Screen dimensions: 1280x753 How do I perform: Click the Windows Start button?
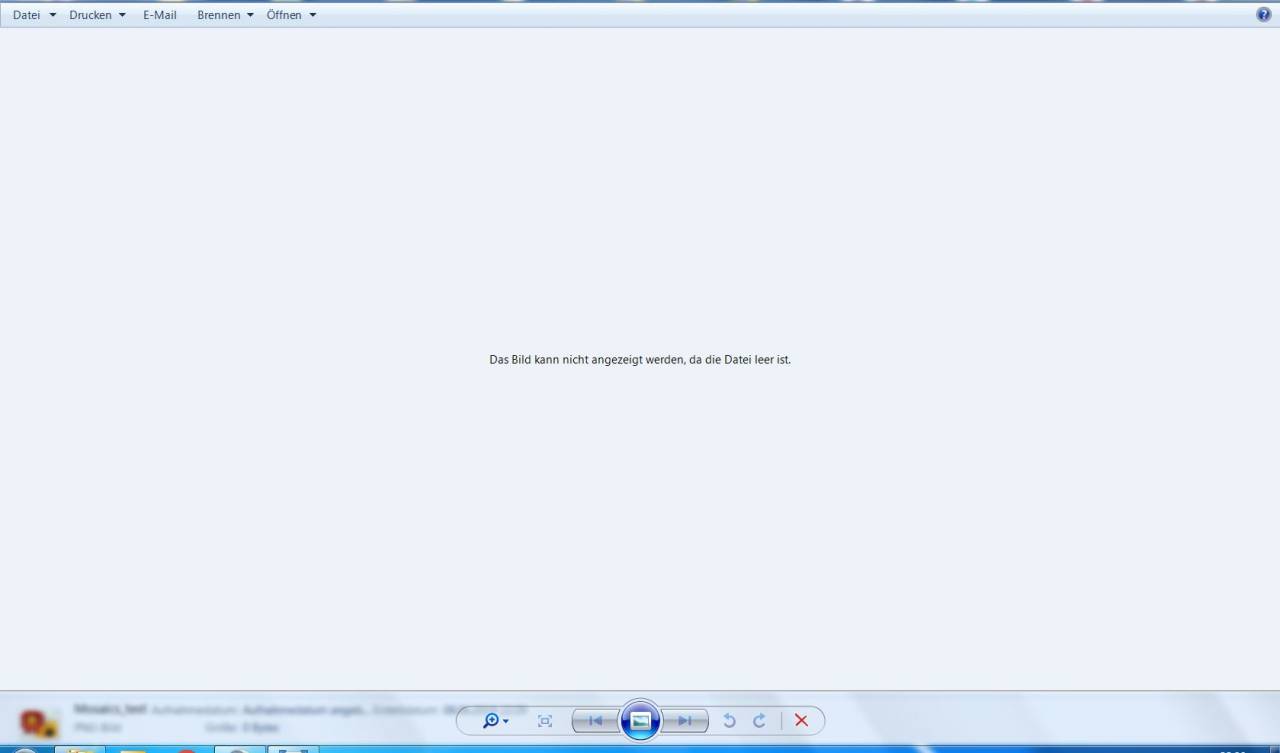(25, 749)
